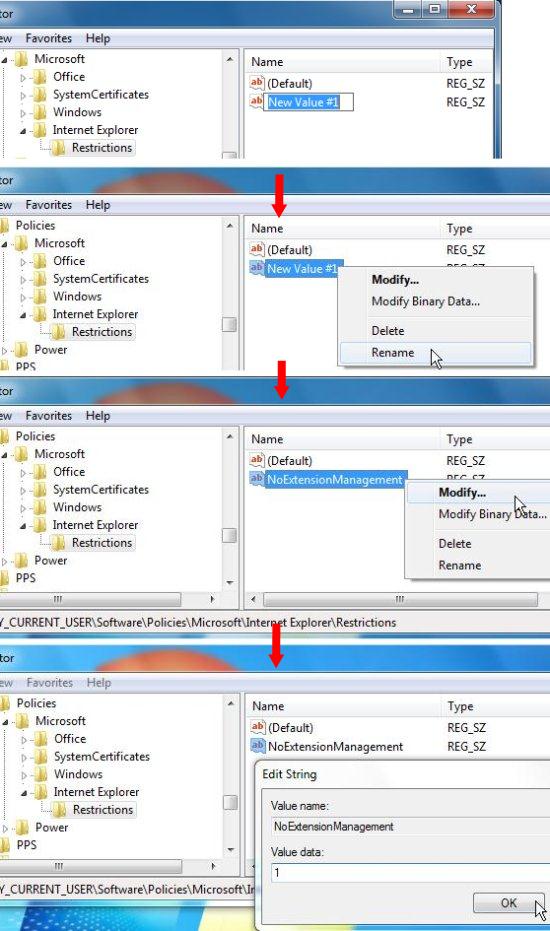Expand the Windows key in the Rename-menu screenshot
Viewport: 550px width, 931px height.
click(23, 297)
